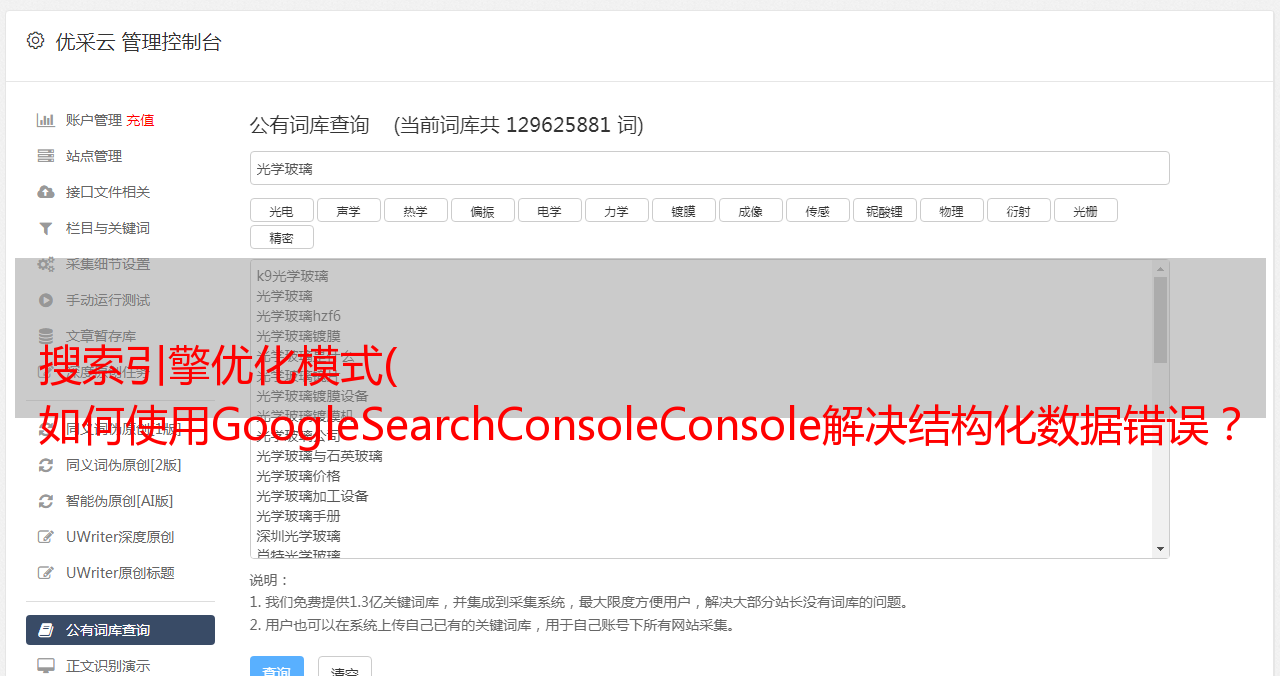Open 手动运行测试 via its play icon
This screenshot has height=676, width=1280.
point(46,300)
